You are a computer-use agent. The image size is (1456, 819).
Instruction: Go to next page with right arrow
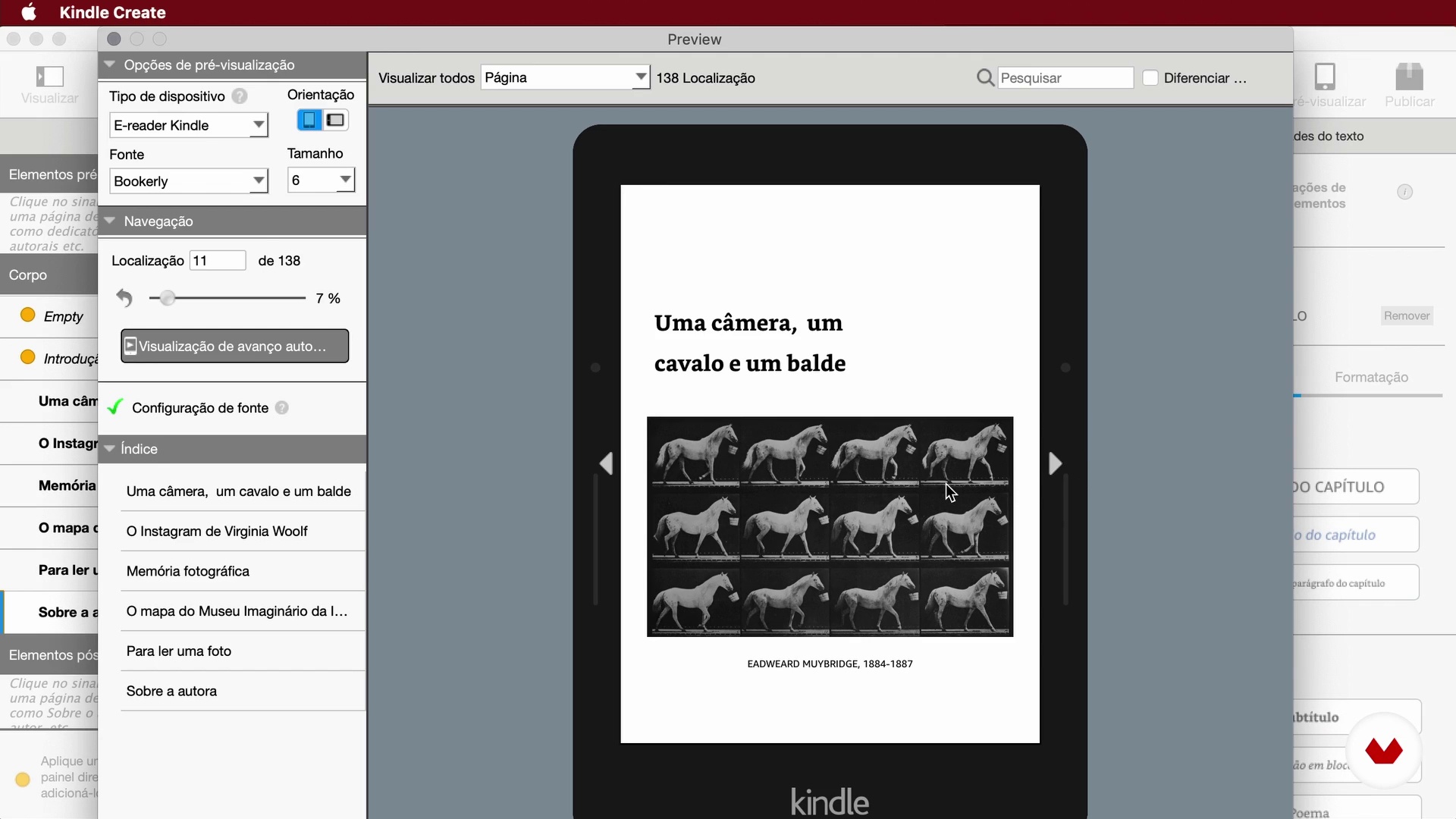[x=1055, y=463]
